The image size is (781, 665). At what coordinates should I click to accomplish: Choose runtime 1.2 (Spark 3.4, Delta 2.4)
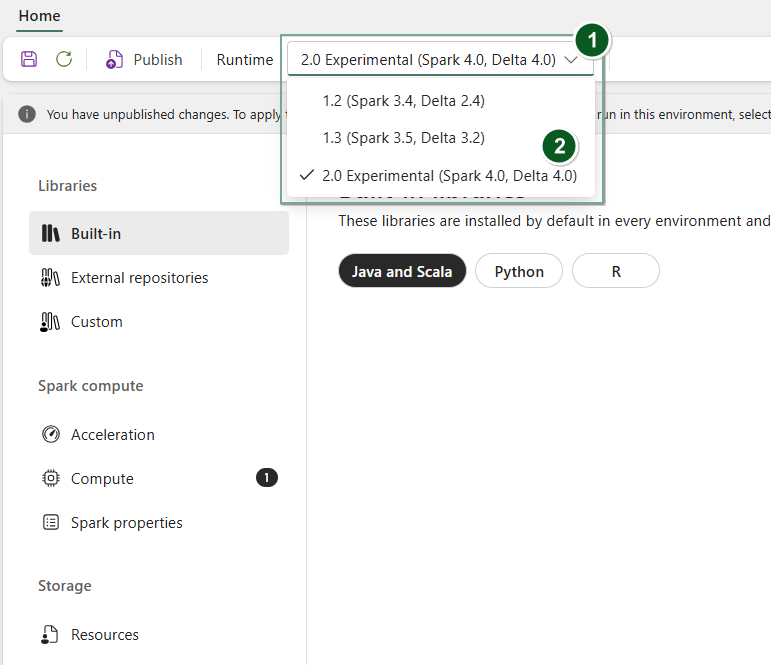tap(403, 101)
